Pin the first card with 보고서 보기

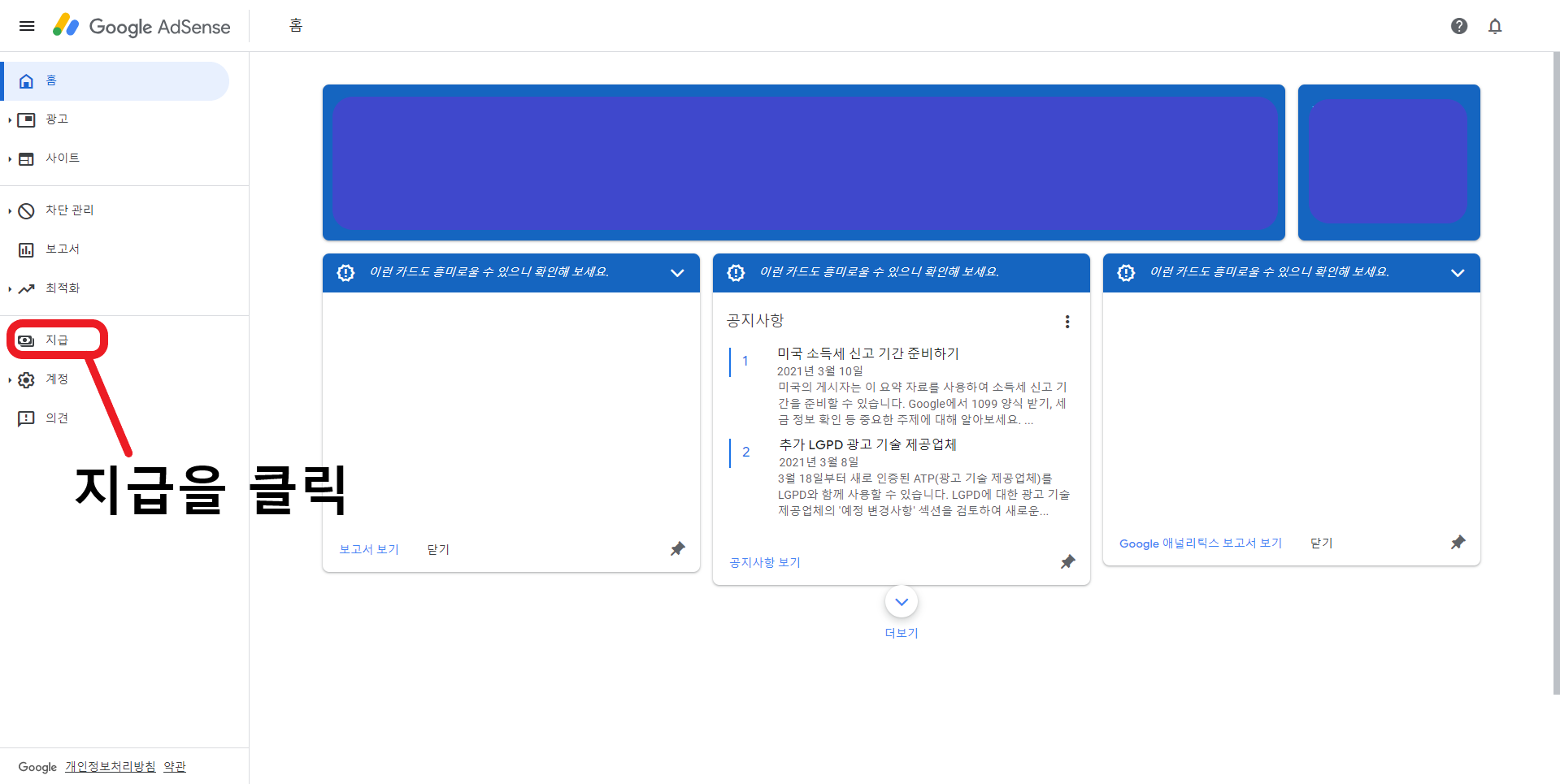point(677,549)
